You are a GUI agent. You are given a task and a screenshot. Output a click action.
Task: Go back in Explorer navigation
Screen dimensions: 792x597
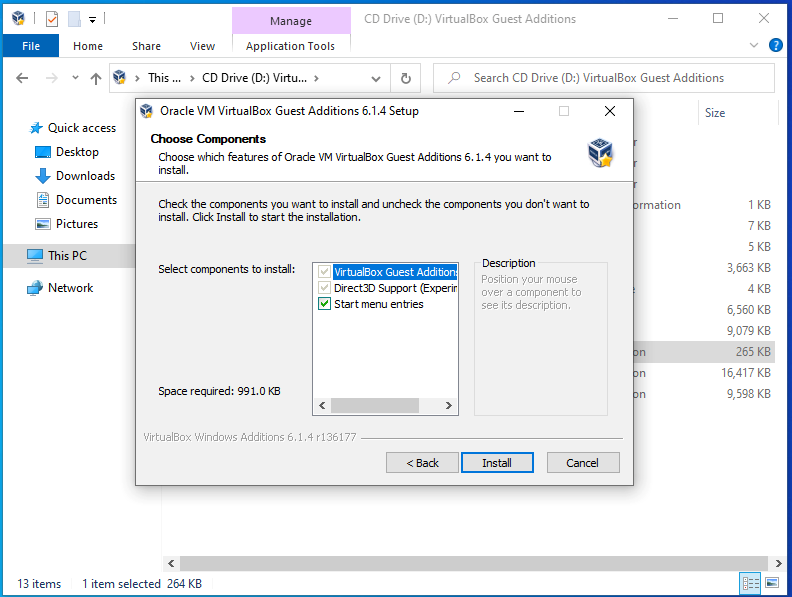tap(22, 78)
